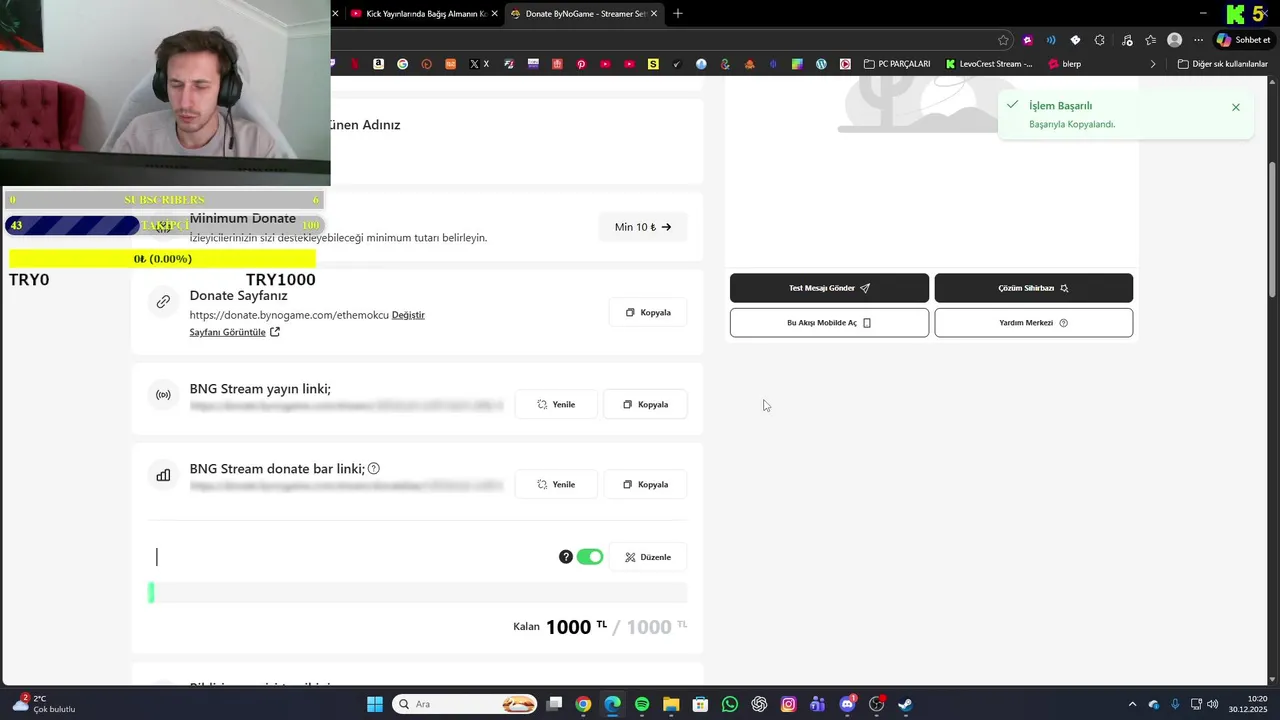Open File Explorer from the taskbar

671,704
